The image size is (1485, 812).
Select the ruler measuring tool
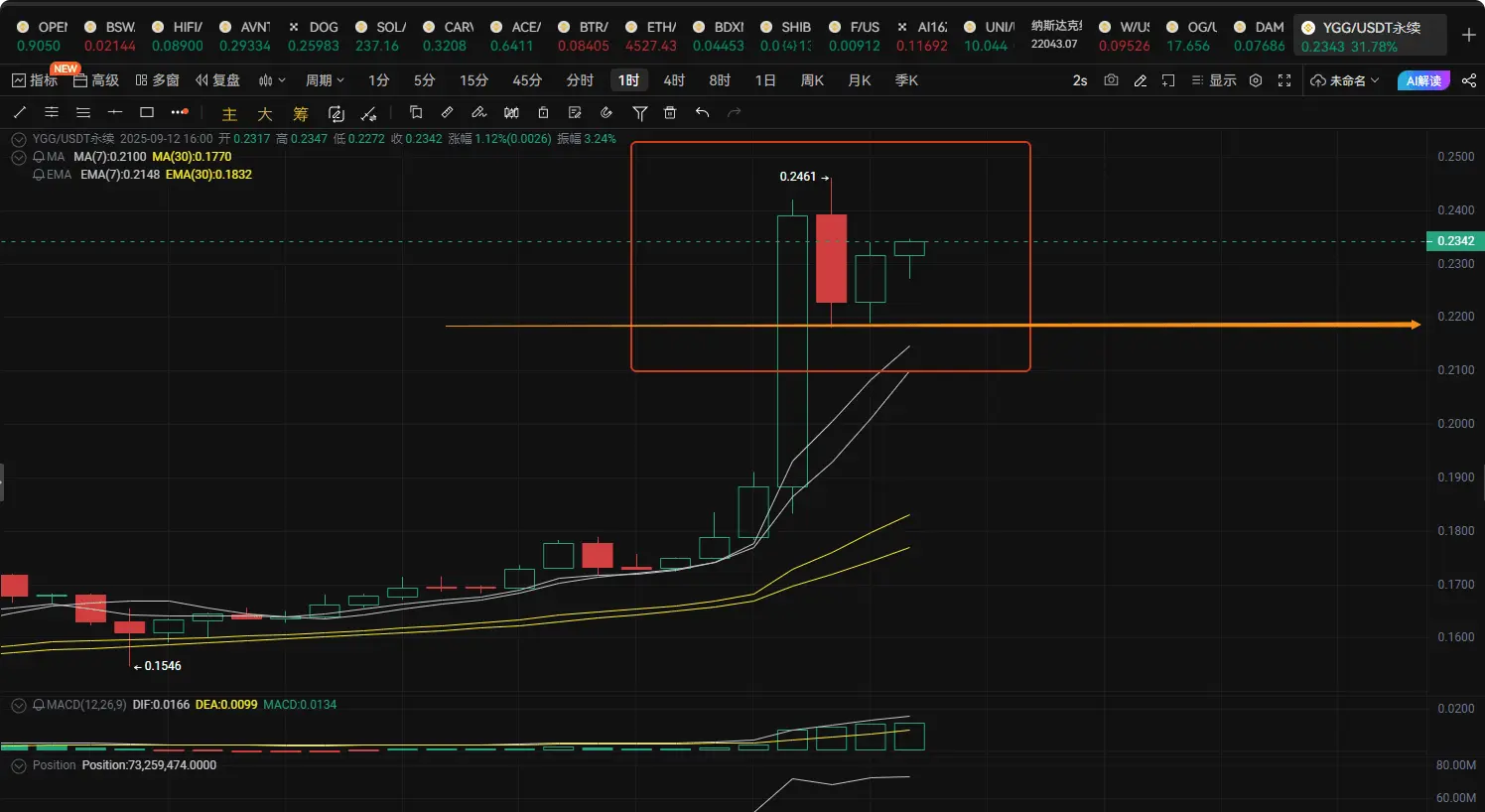448,113
